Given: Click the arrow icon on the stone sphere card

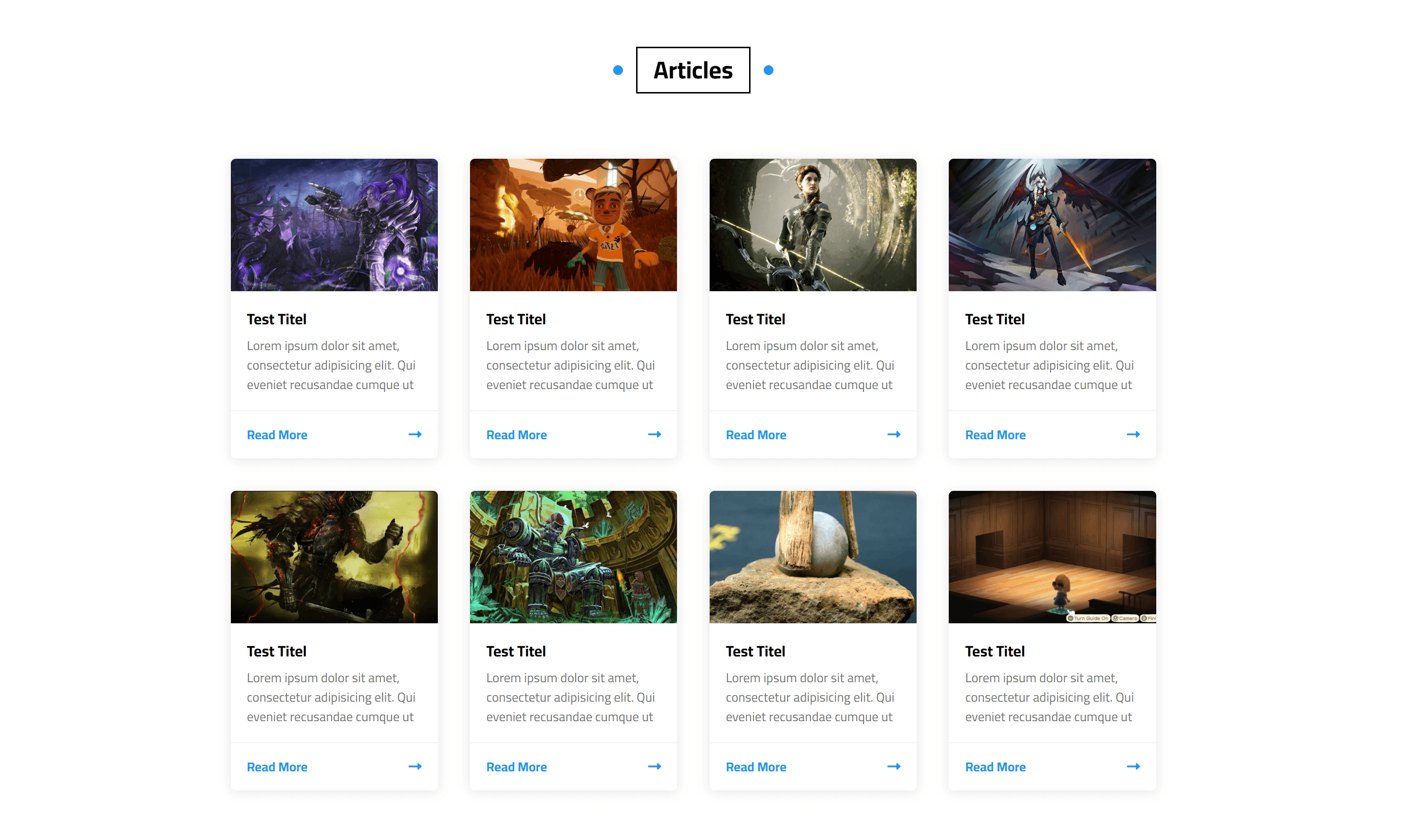Looking at the screenshot, I should tap(894, 766).
